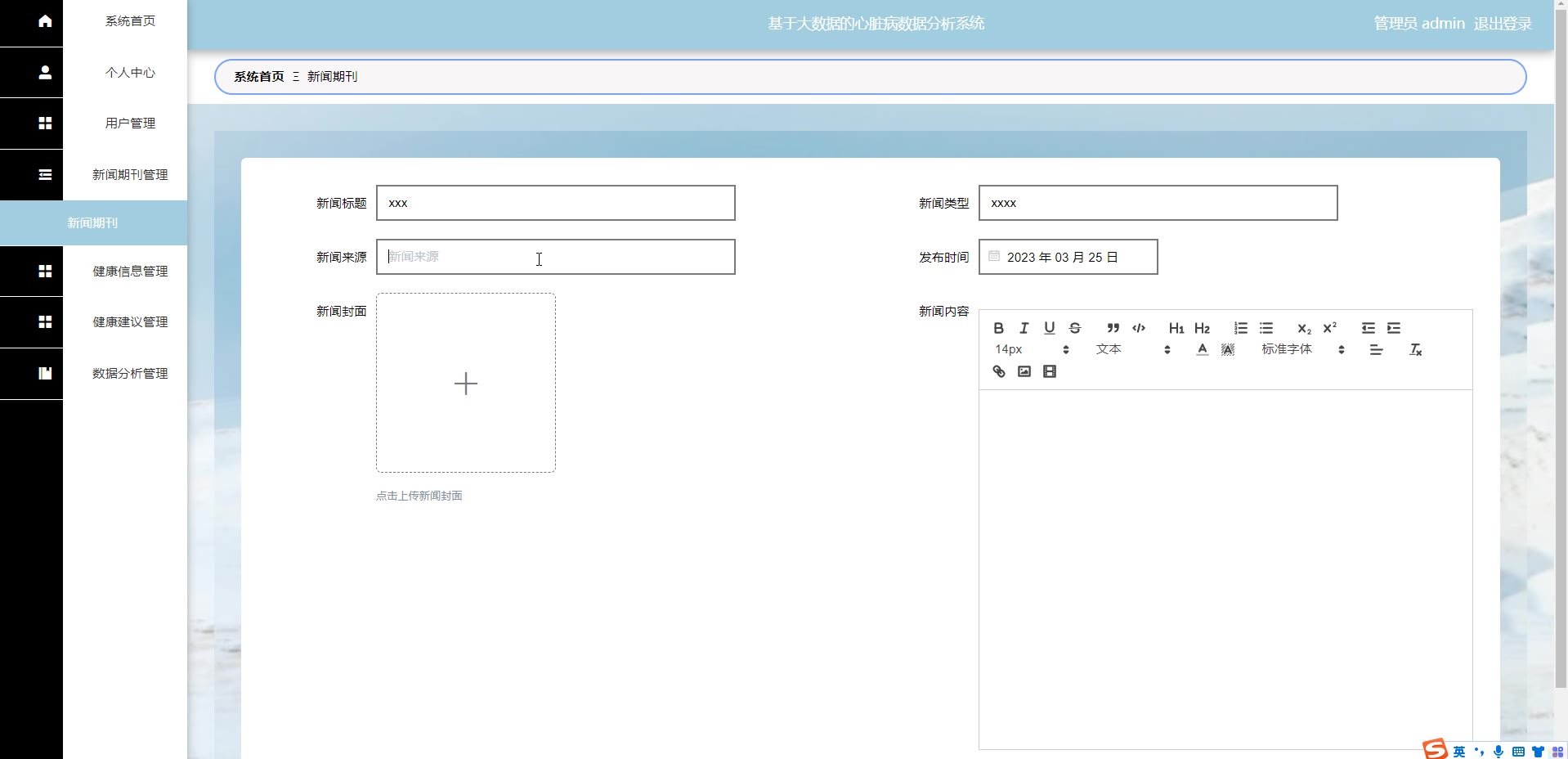This screenshot has width=1568, height=759.
Task: Upload a news cover via the plus box
Action: [x=466, y=383]
